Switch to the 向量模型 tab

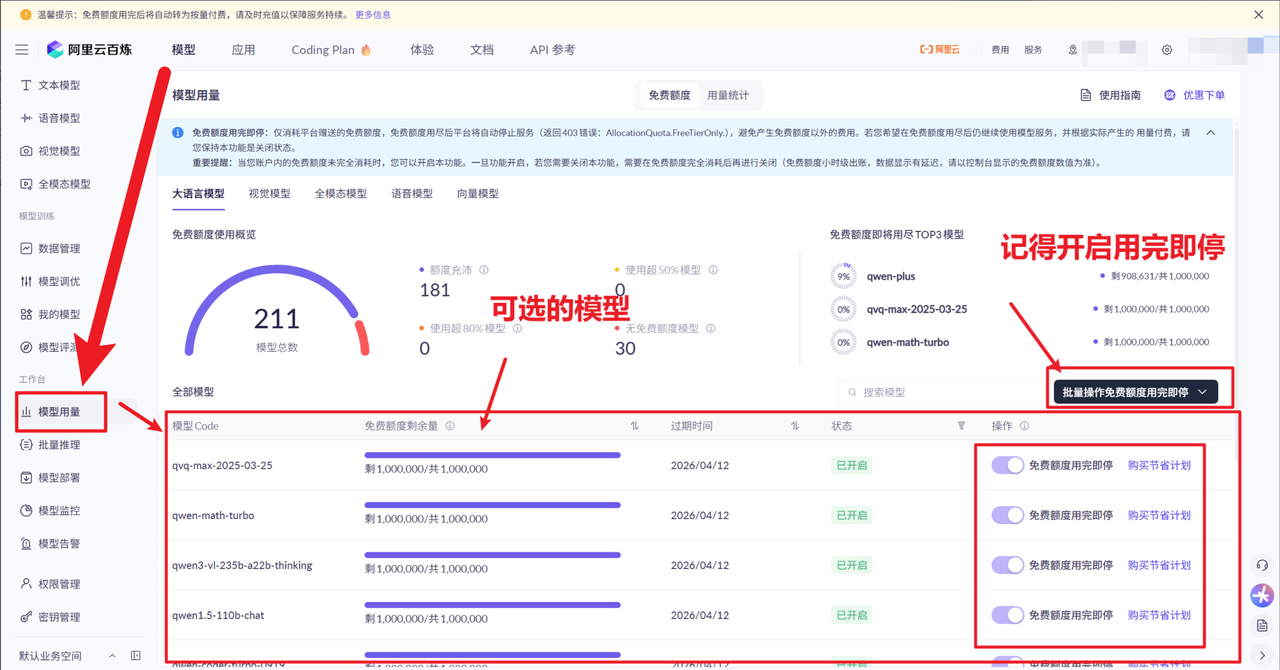[x=477, y=194]
